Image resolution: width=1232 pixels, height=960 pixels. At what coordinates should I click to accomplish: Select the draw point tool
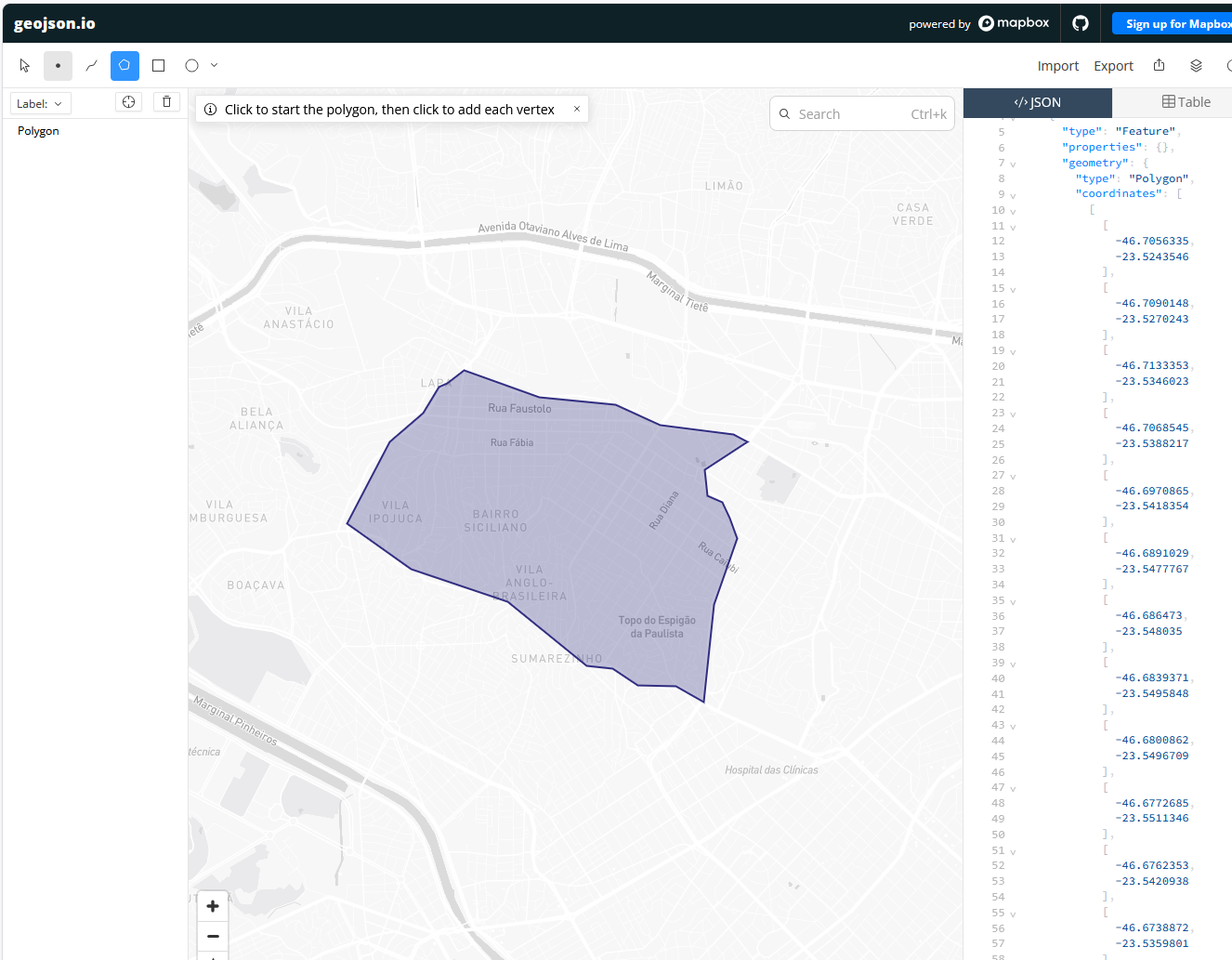pyautogui.click(x=58, y=66)
